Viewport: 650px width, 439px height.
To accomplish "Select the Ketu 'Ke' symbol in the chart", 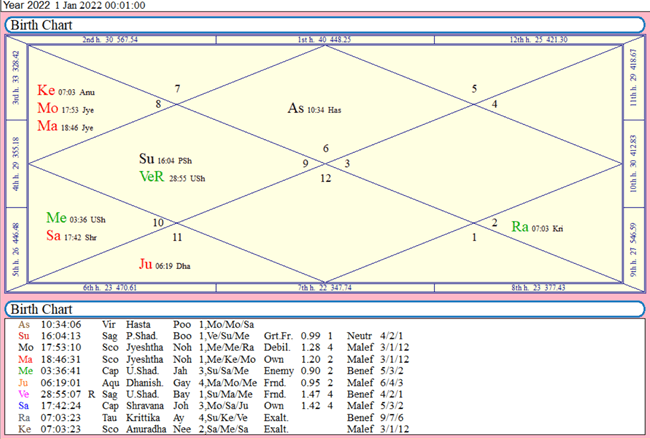I will [x=47, y=90].
